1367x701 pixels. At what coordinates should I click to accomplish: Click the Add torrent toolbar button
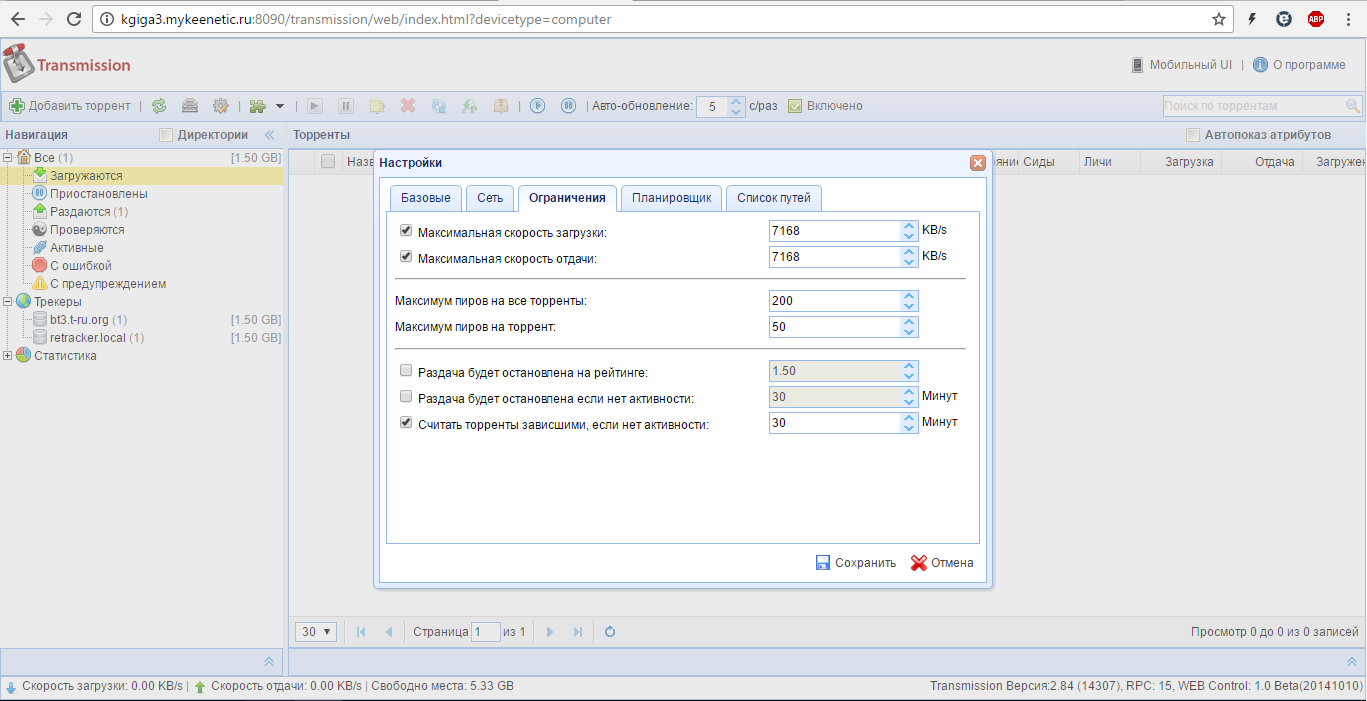tap(70, 106)
